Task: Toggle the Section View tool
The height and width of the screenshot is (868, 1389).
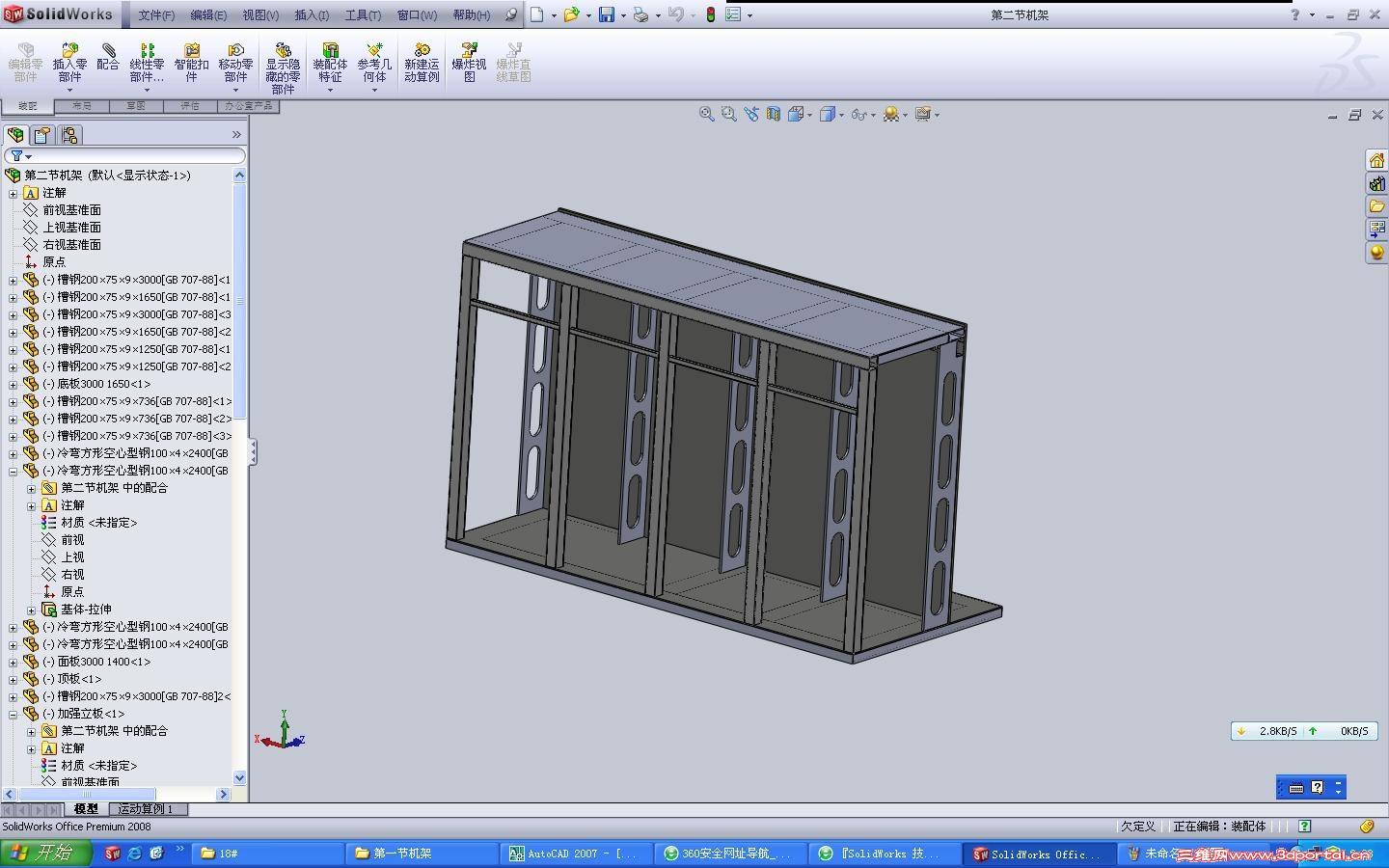Action: coord(774,114)
